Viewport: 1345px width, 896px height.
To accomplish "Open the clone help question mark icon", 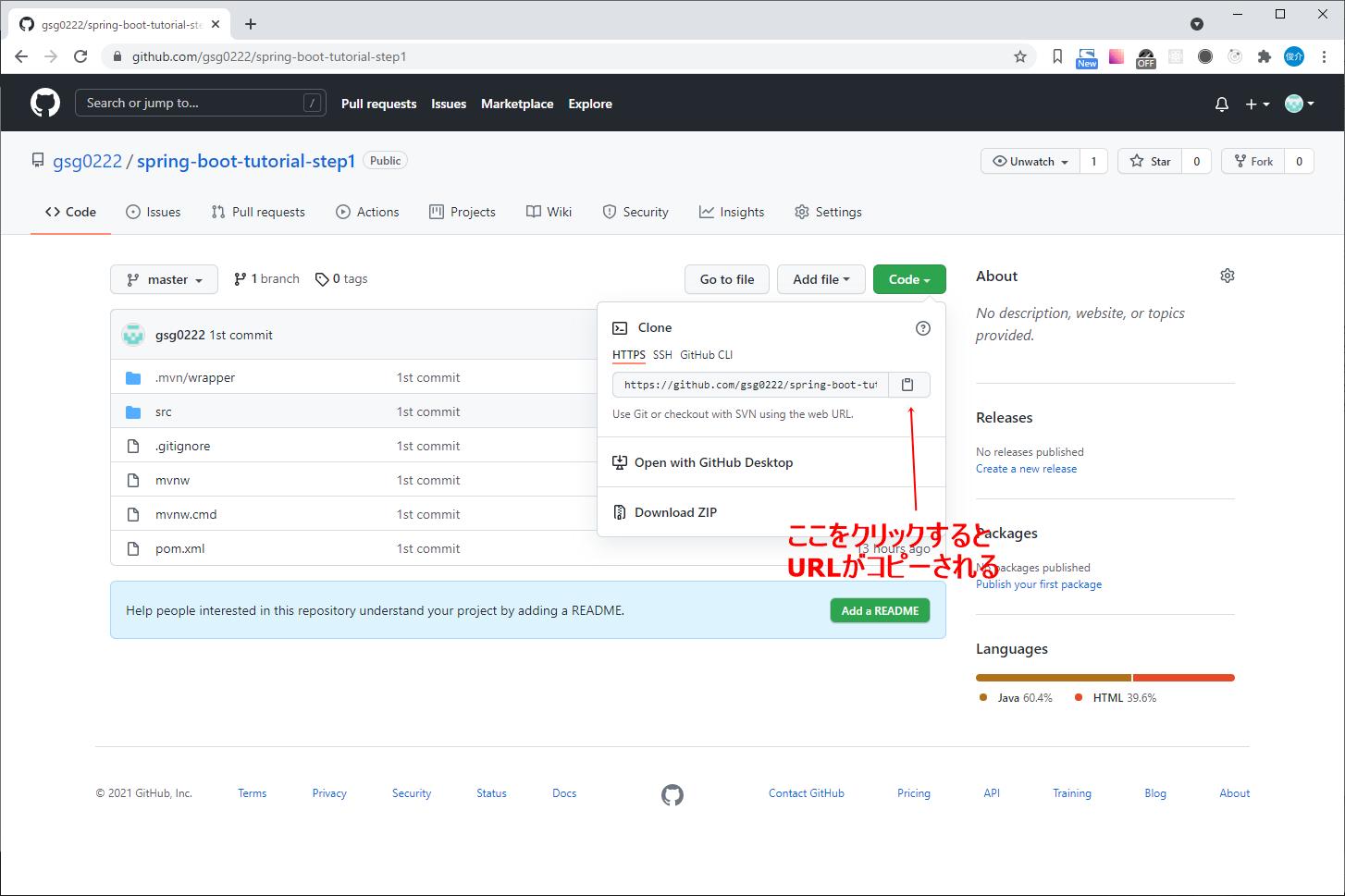I will [x=922, y=327].
